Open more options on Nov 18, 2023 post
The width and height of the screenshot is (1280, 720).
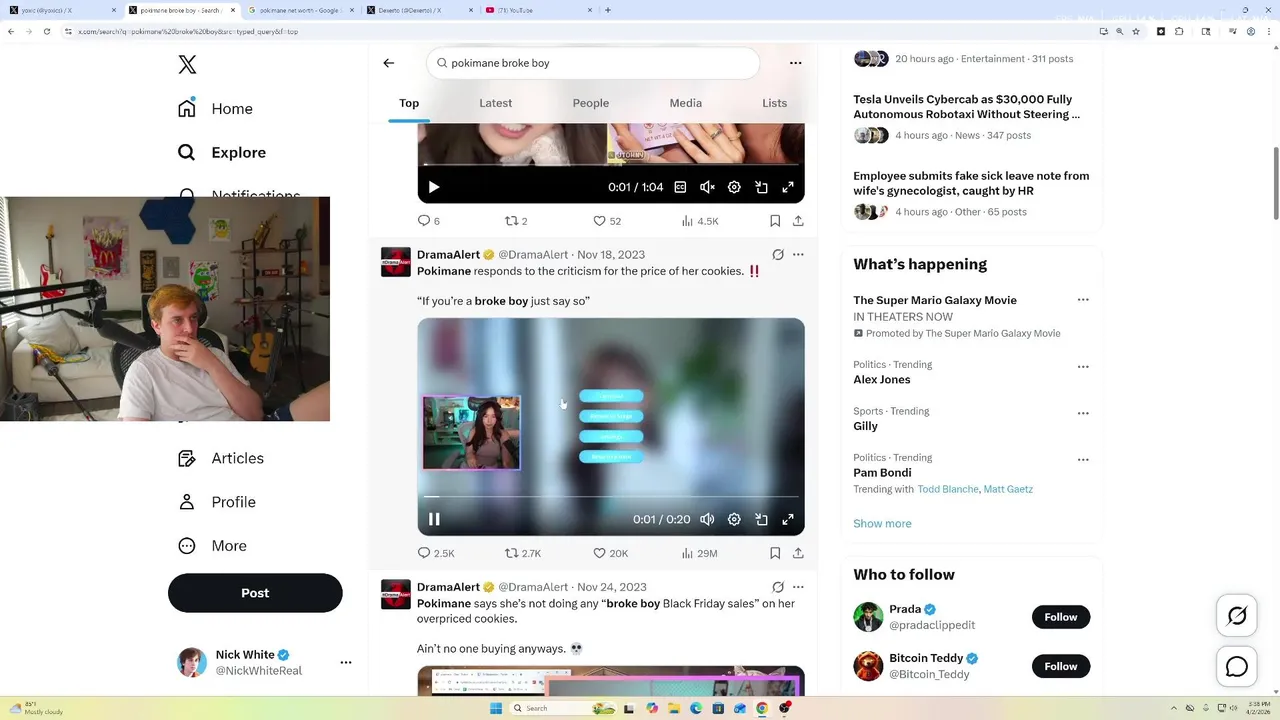(798, 255)
